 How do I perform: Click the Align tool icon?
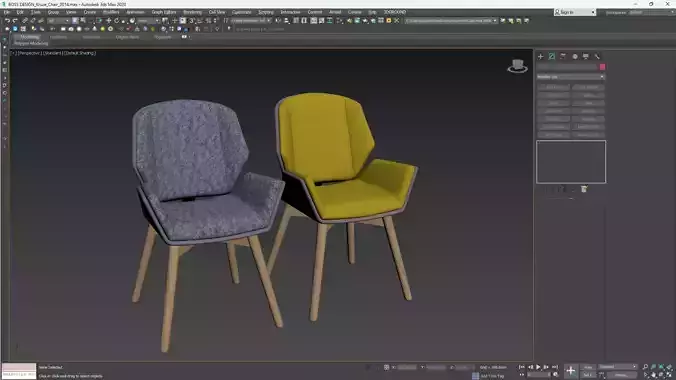point(287,21)
